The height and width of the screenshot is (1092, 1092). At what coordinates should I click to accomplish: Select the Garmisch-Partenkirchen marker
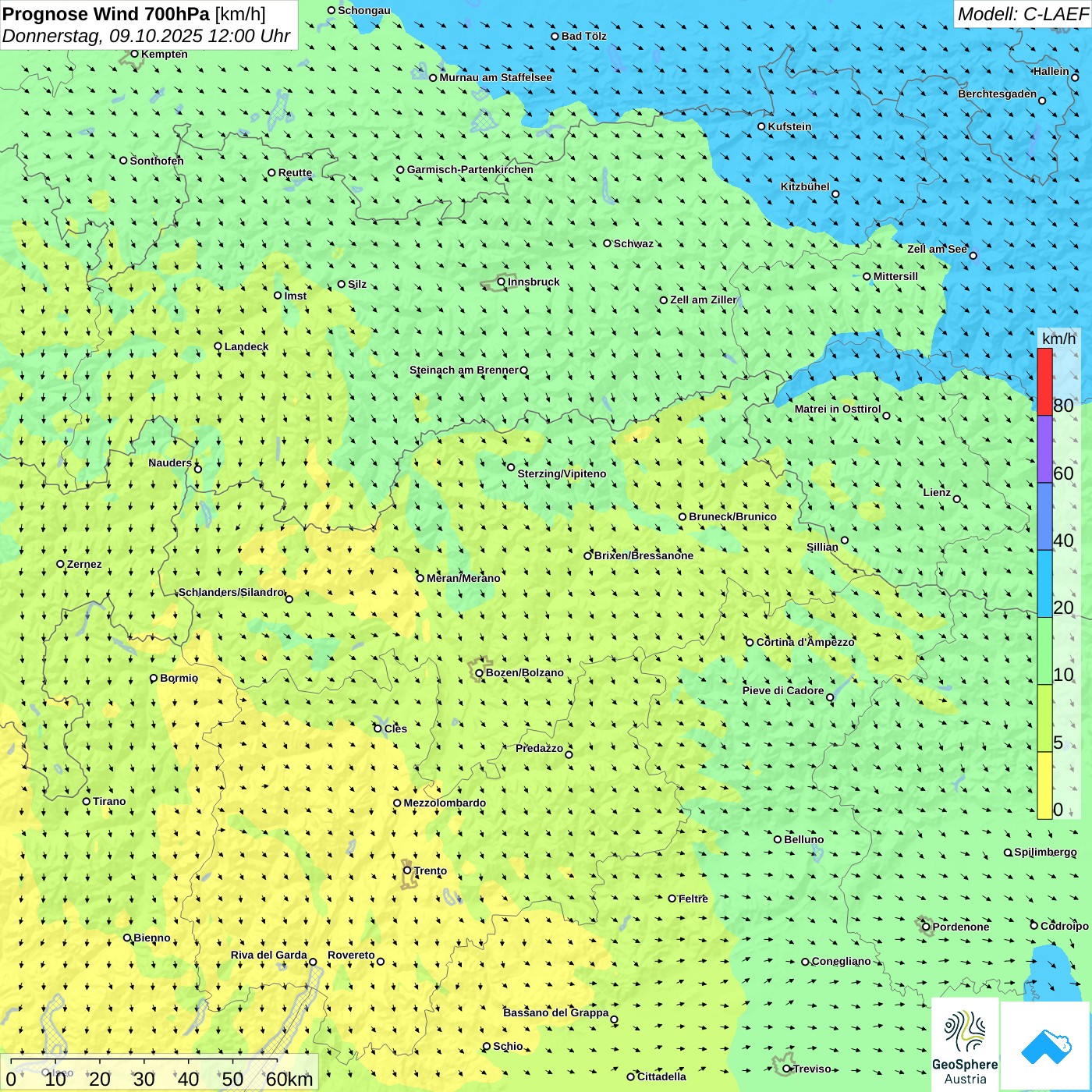tap(400, 170)
